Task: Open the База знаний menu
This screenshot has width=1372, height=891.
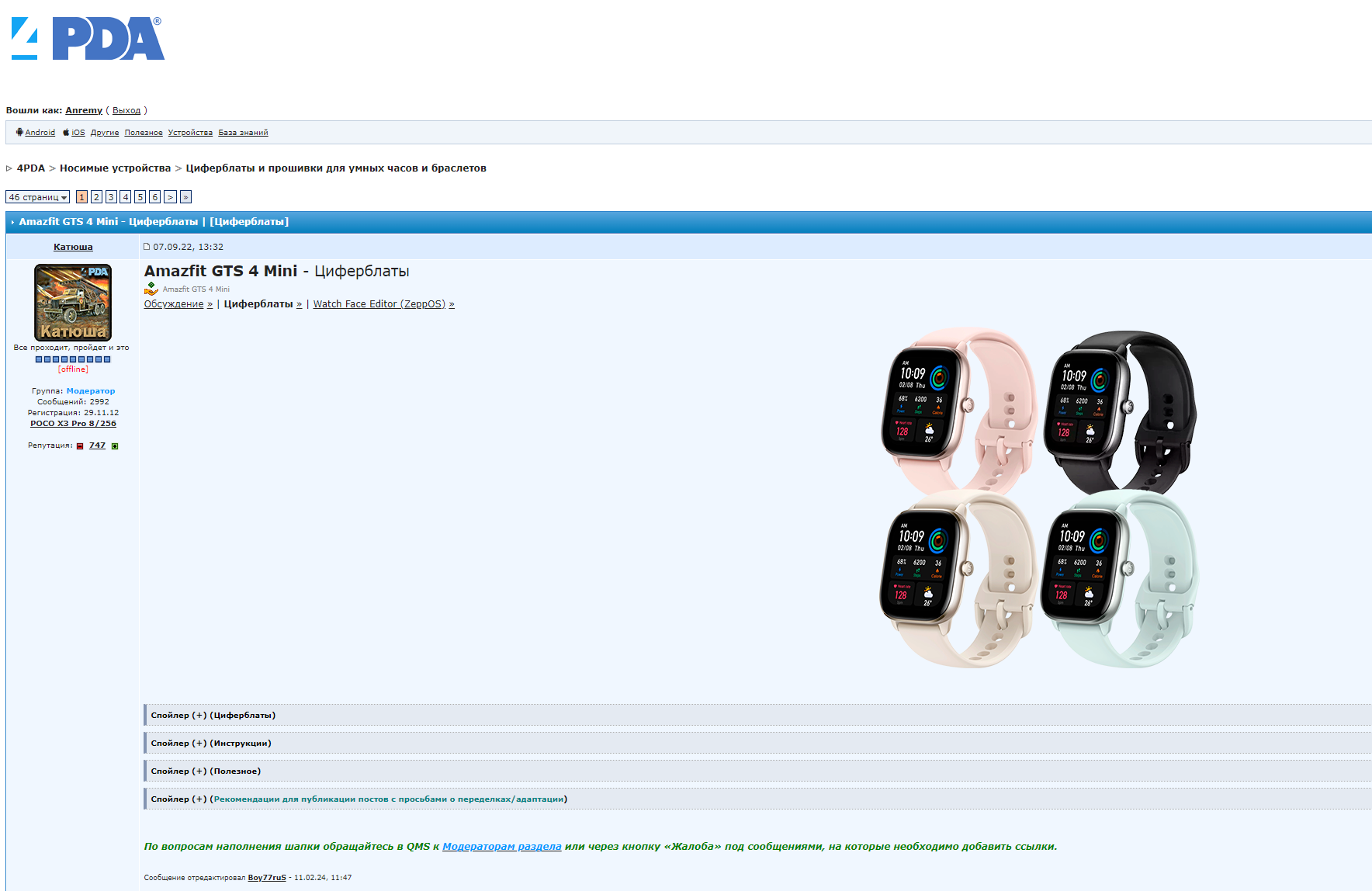Action: click(243, 133)
